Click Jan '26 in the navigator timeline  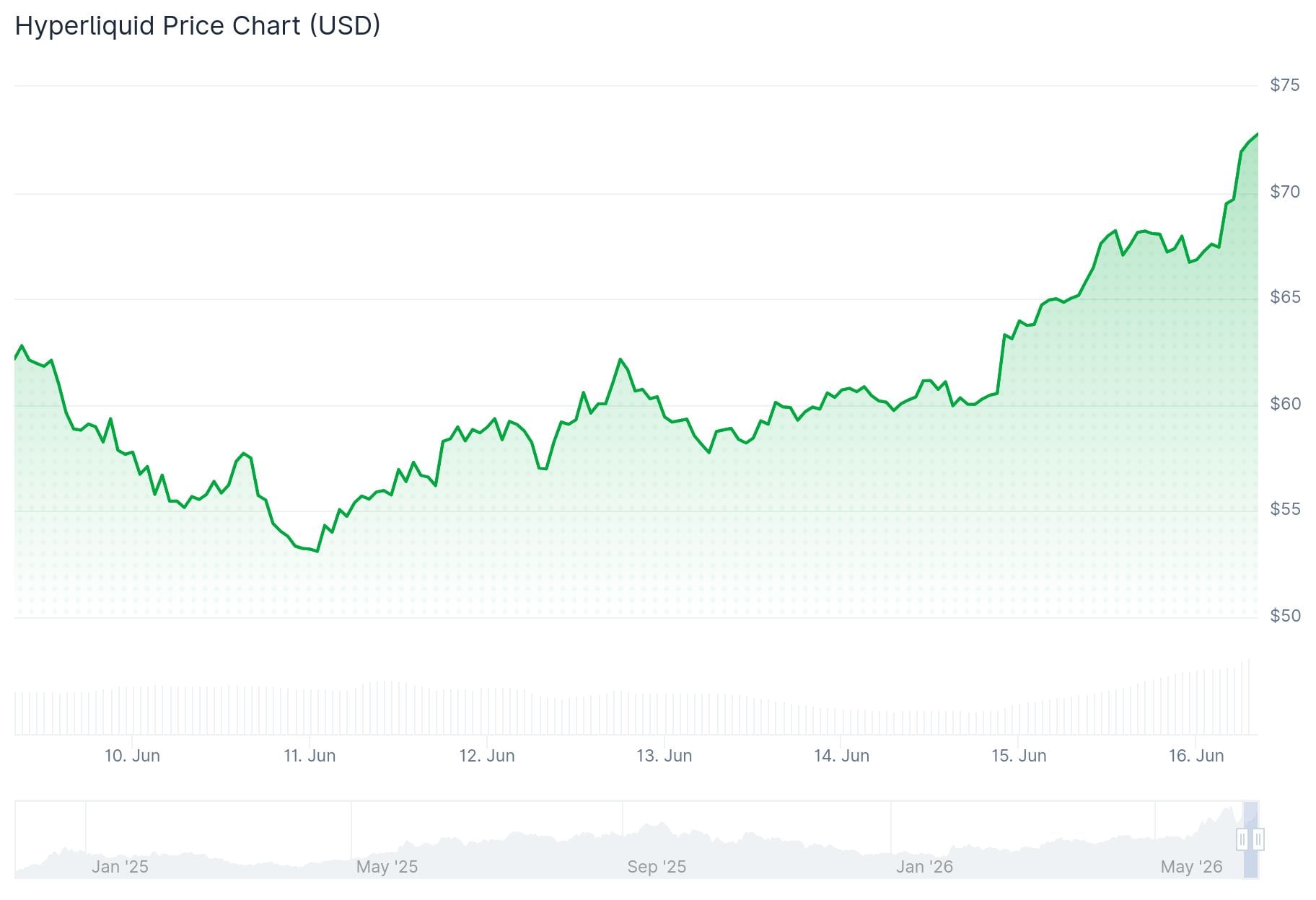924,867
